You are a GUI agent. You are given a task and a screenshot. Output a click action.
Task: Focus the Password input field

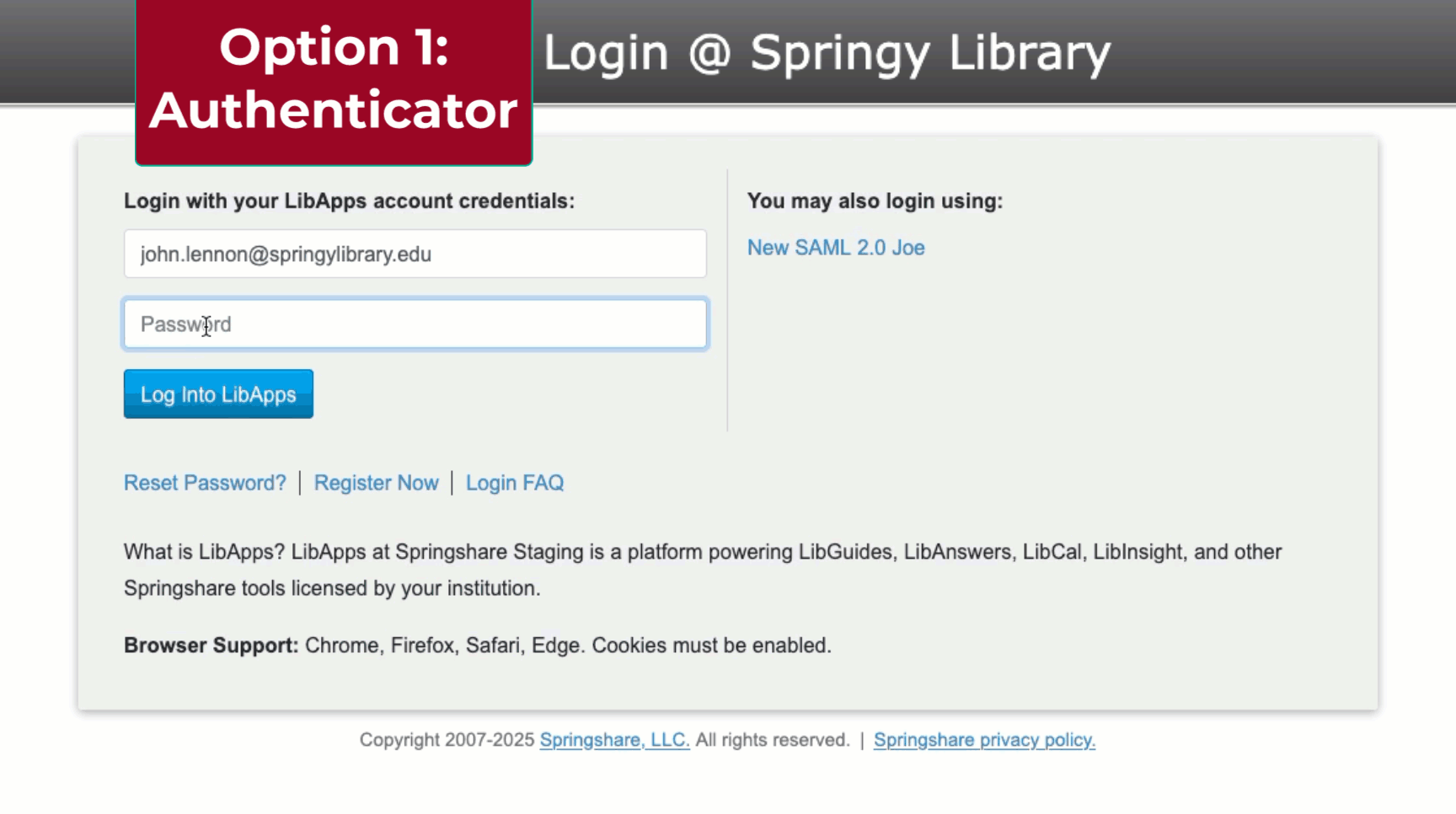pyautogui.click(x=415, y=324)
